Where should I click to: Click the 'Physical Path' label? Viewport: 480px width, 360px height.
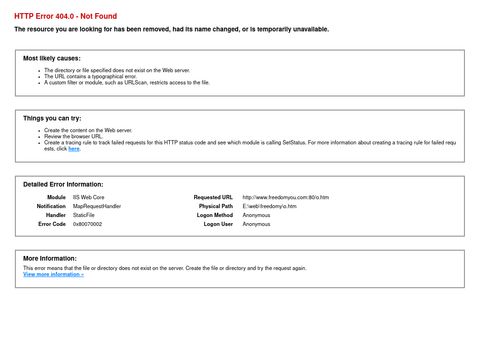tap(216, 206)
